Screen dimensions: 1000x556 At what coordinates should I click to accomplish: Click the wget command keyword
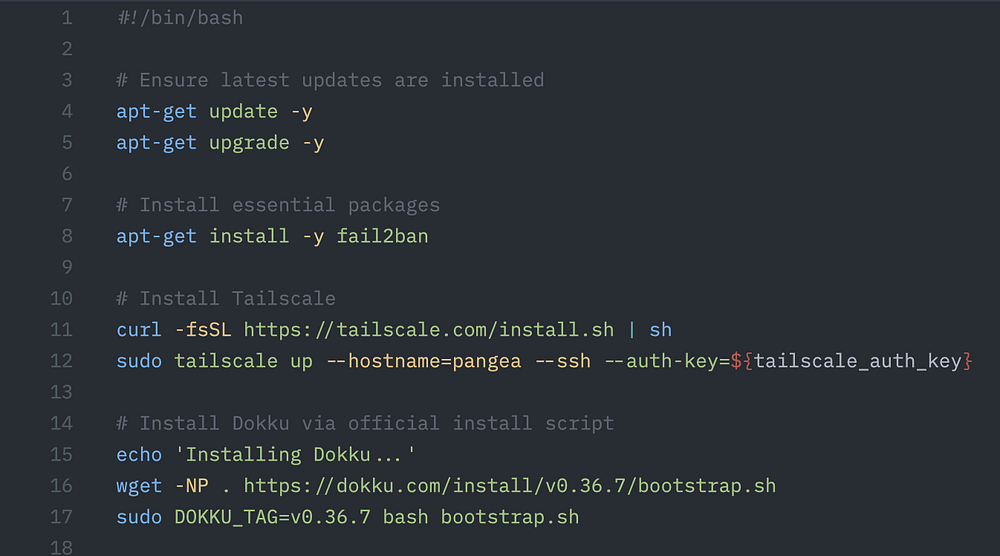click(x=139, y=486)
